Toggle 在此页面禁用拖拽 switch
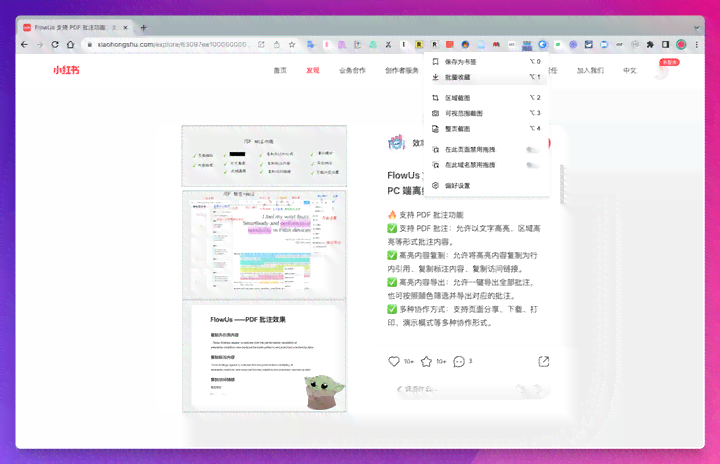 coord(532,149)
